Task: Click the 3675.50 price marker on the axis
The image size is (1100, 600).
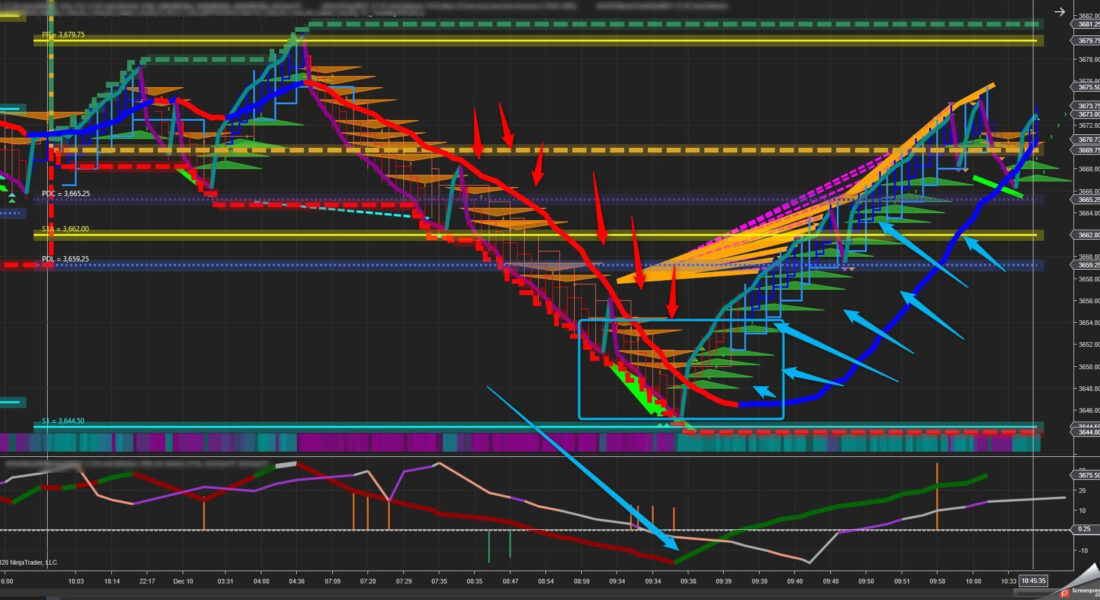Action: [x=1087, y=88]
